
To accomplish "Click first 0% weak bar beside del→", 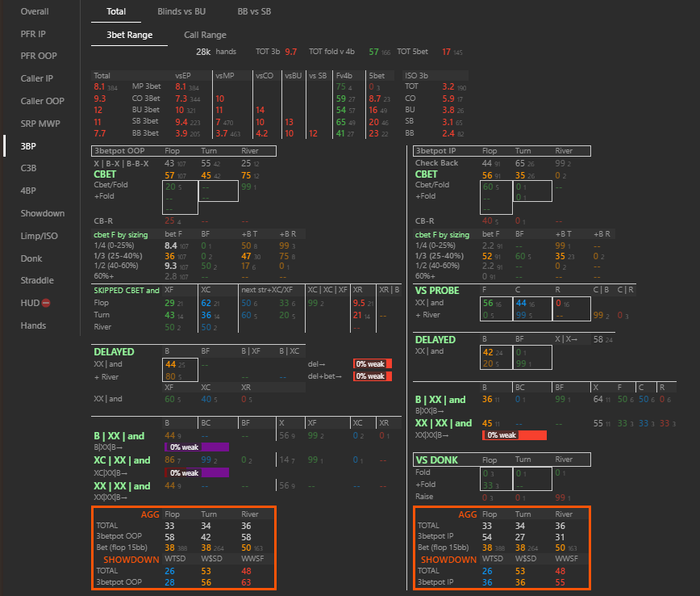I will point(372,364).
